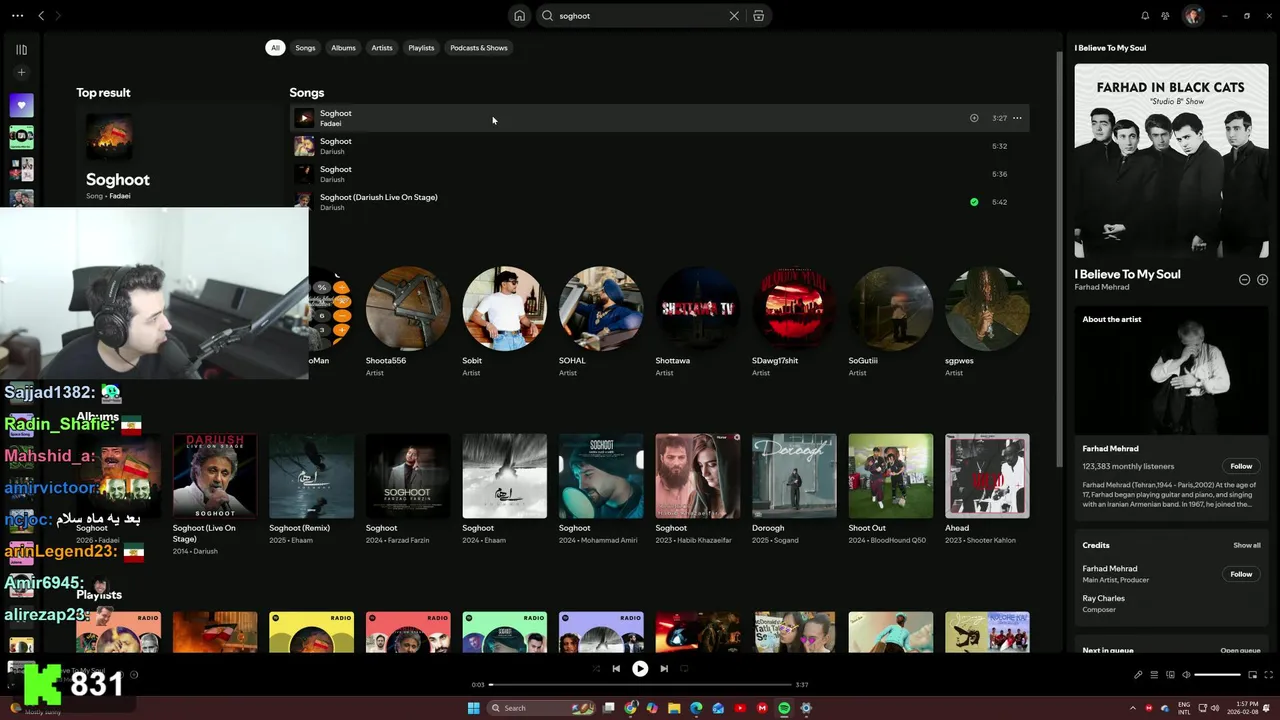Open the notifications bell
Viewport: 1280px width, 720px height.
tap(1145, 16)
